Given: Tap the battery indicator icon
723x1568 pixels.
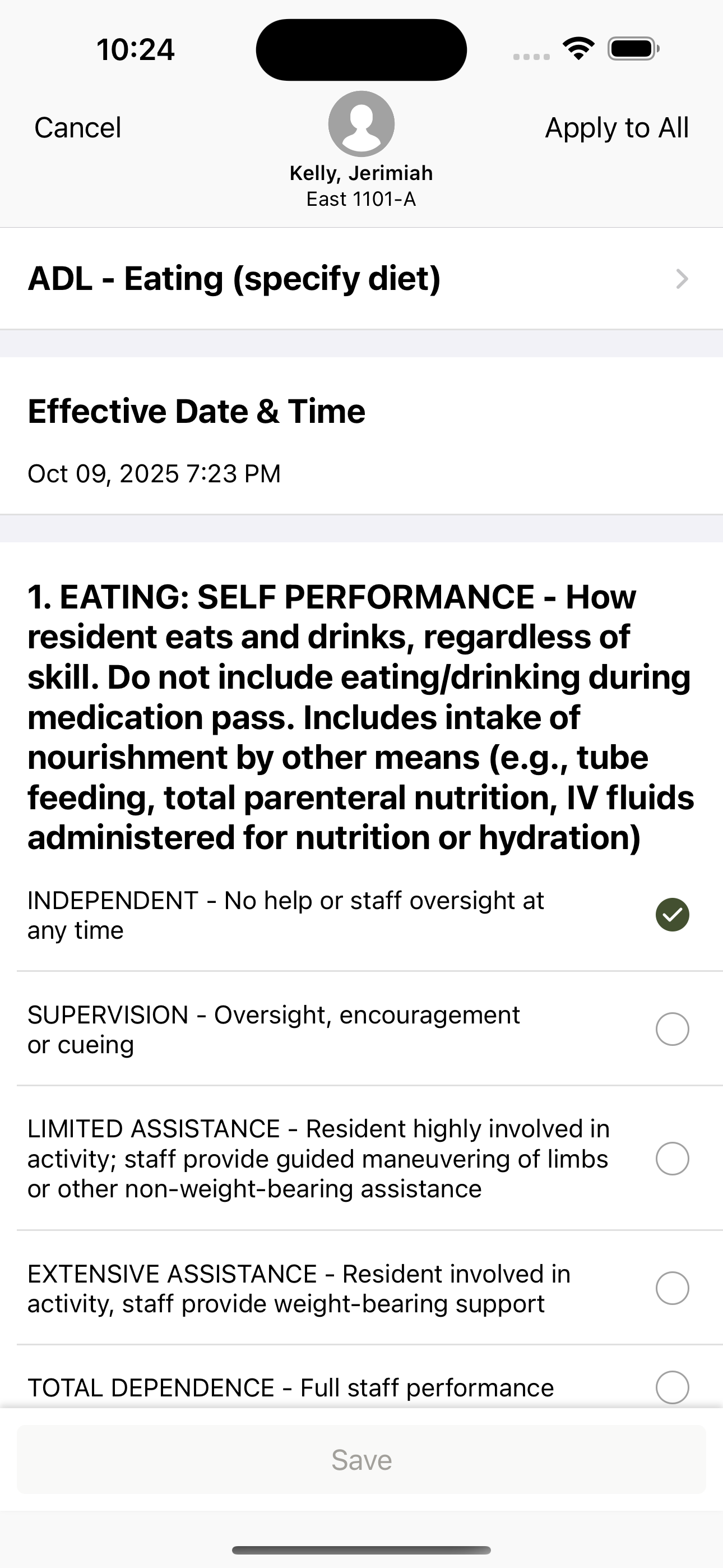Looking at the screenshot, I should tap(633, 49).
